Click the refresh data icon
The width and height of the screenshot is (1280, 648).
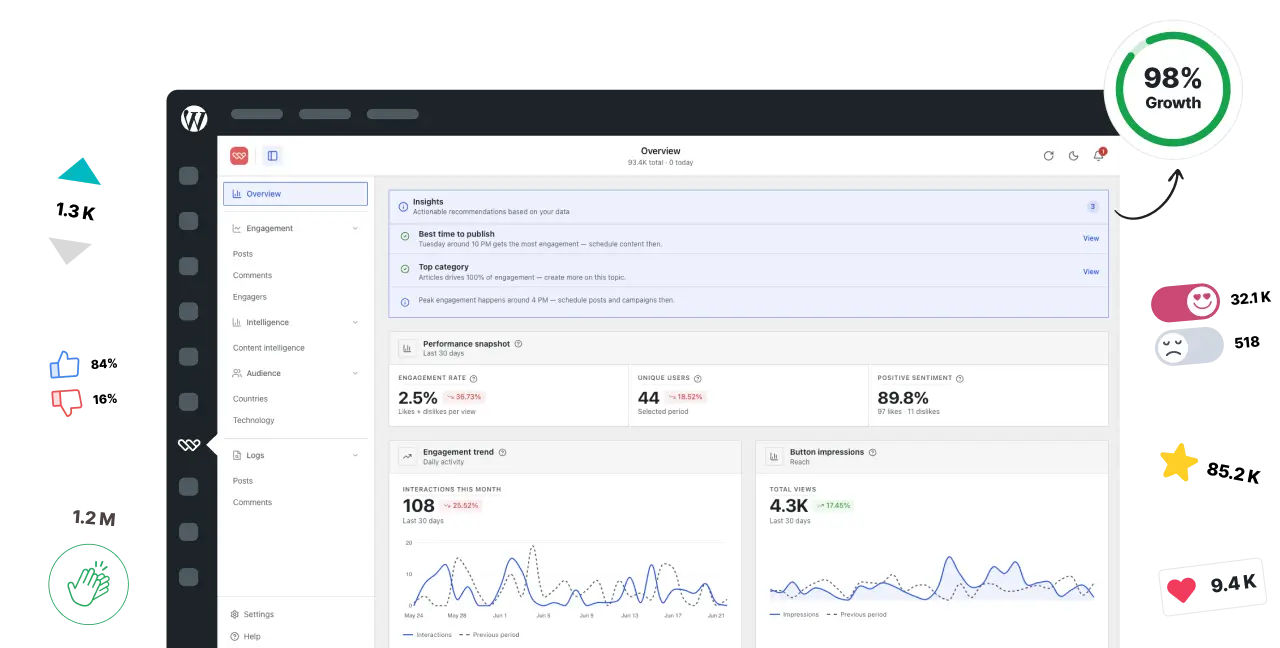click(x=1048, y=156)
